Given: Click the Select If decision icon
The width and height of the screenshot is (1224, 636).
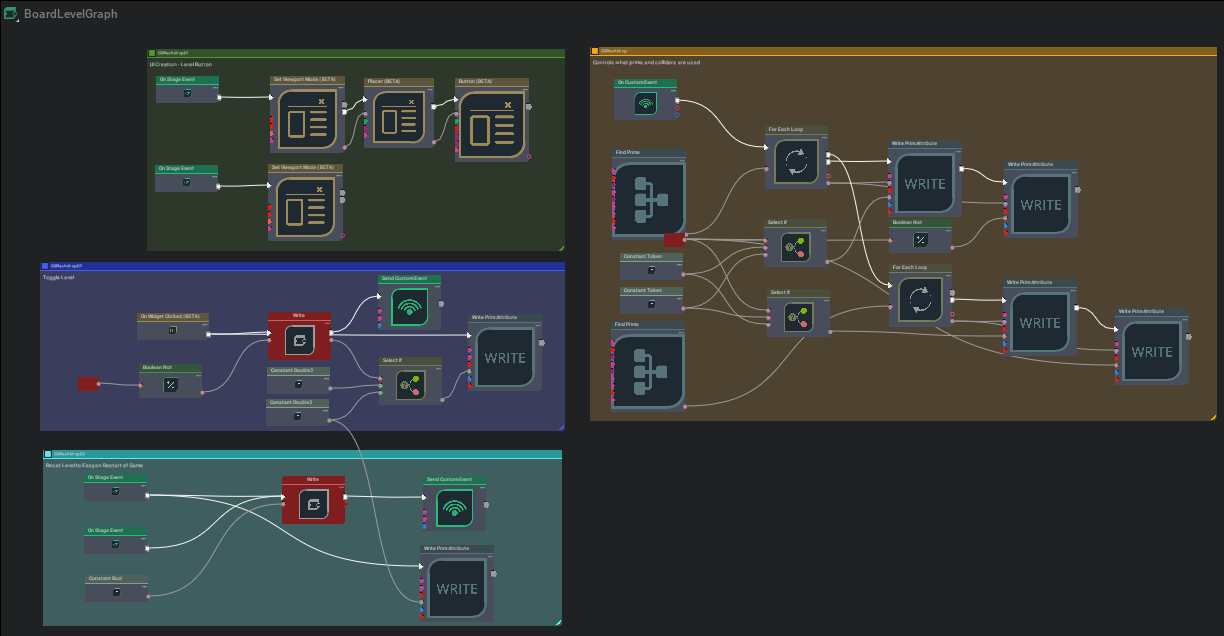Looking at the screenshot, I should [795, 246].
